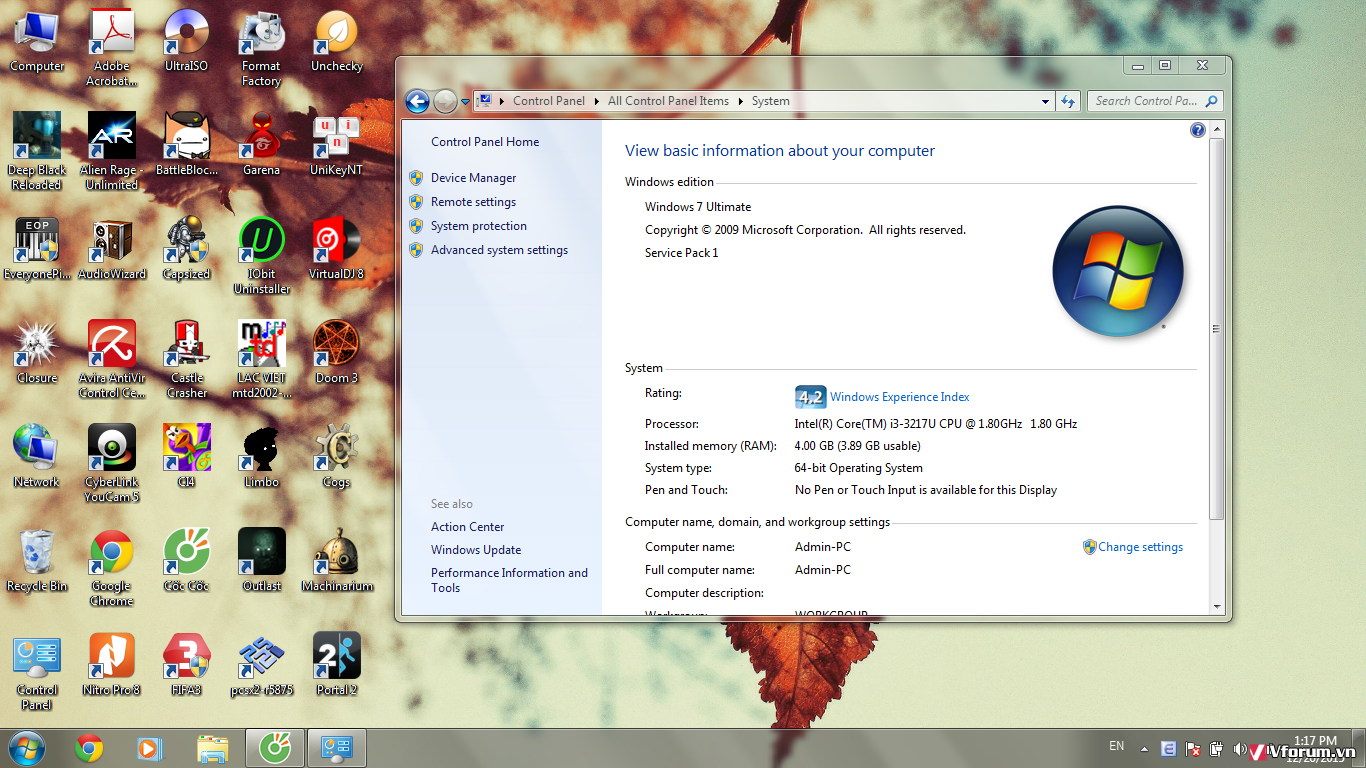Launch UltraISO from the desktop
The height and width of the screenshot is (768, 1366).
pyautogui.click(x=187, y=40)
